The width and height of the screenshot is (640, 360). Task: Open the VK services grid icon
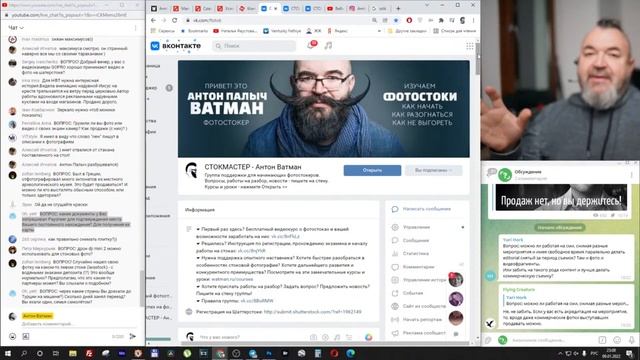click(x=470, y=46)
